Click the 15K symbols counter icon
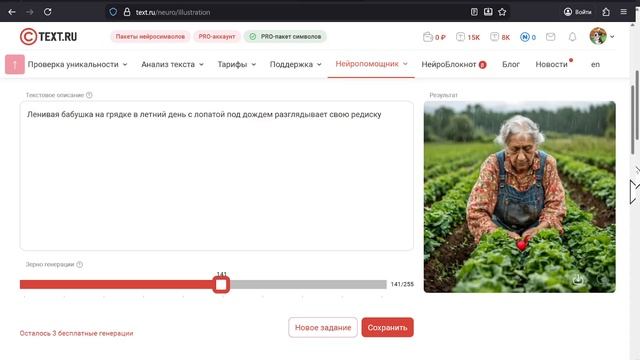This screenshot has height=360, width=640. click(468, 37)
